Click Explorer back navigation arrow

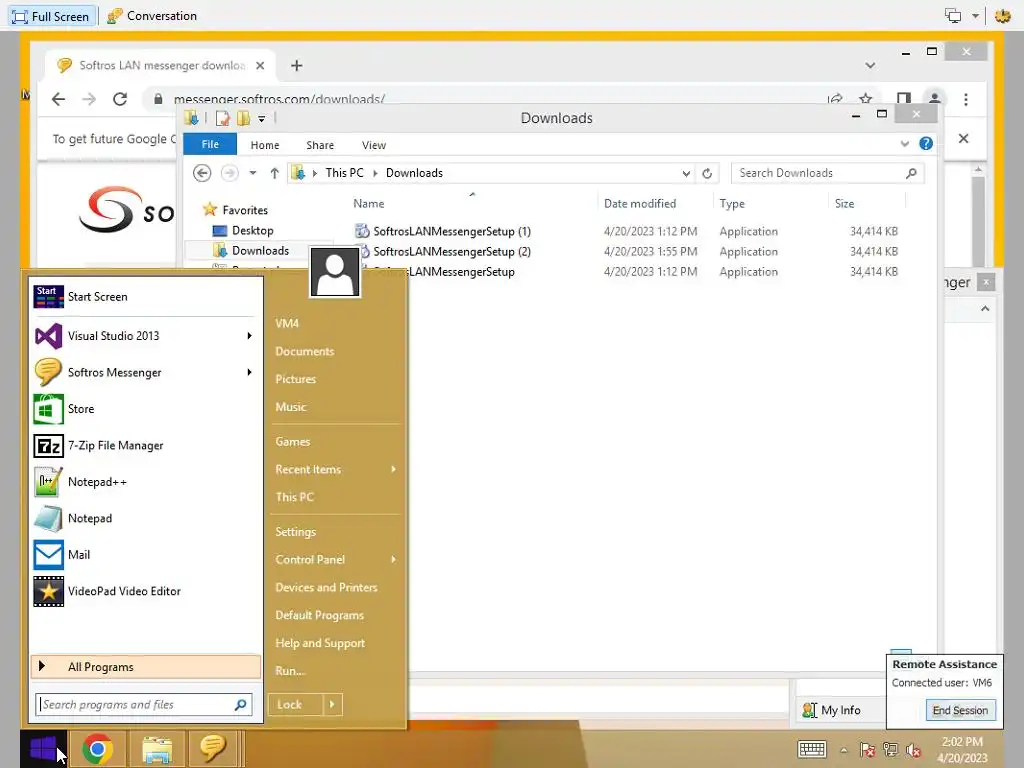pyautogui.click(x=202, y=173)
